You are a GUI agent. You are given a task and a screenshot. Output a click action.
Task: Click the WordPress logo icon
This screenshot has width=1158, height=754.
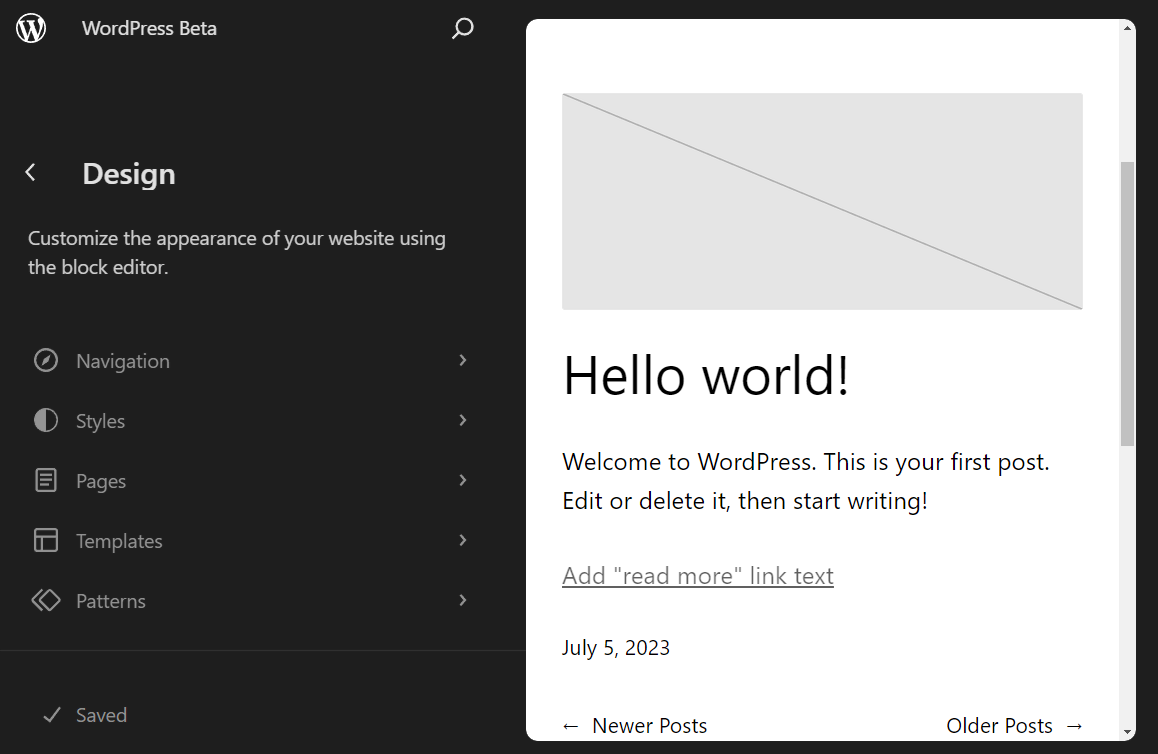click(x=31, y=28)
